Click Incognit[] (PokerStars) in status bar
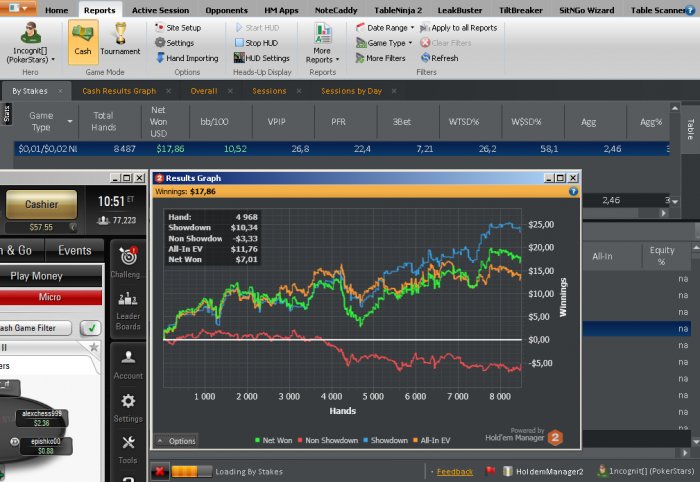The width and height of the screenshot is (700, 482). pos(647,471)
